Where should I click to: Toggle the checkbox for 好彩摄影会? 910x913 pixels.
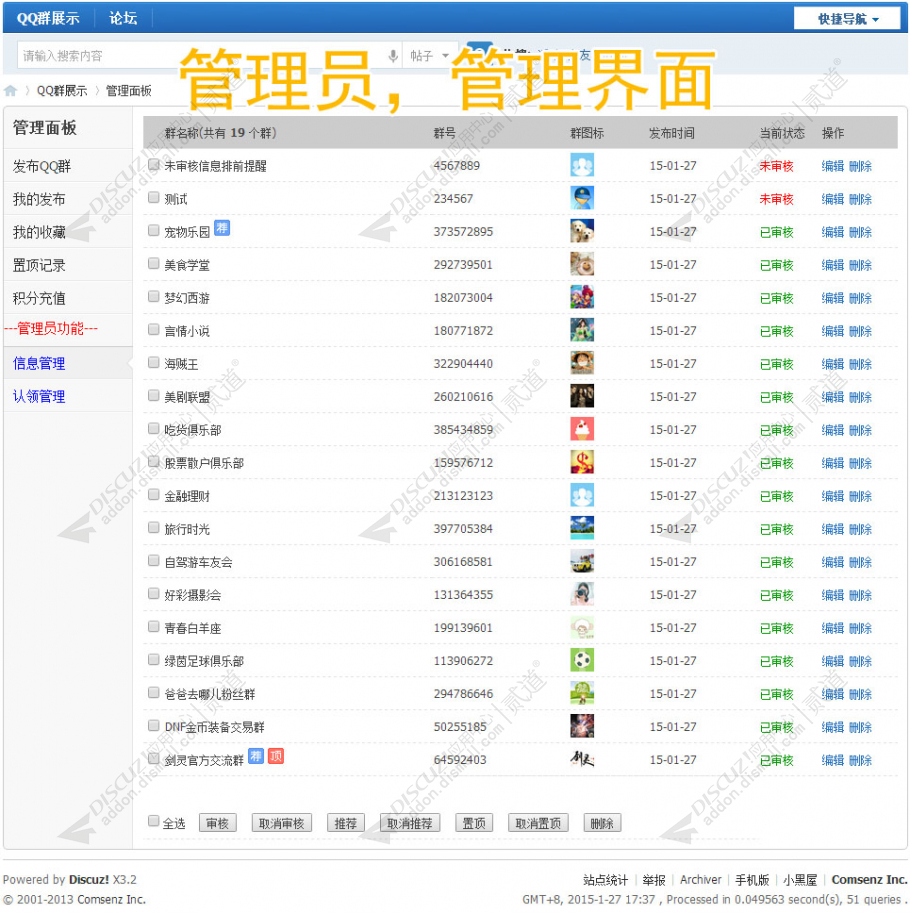(154, 594)
